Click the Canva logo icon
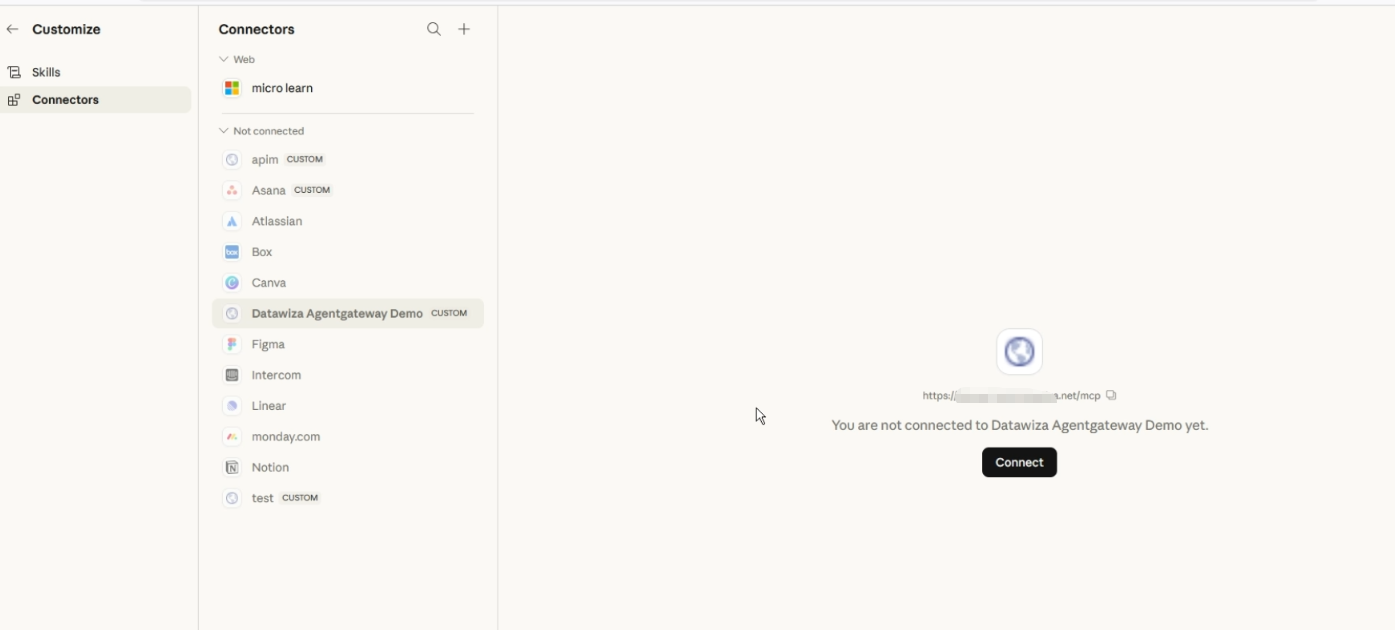The height and width of the screenshot is (630, 1395). pyautogui.click(x=232, y=283)
